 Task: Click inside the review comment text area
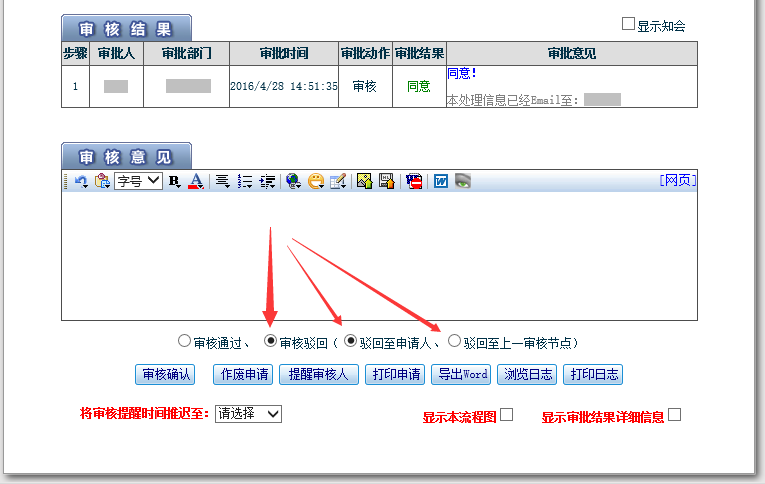(x=380, y=255)
